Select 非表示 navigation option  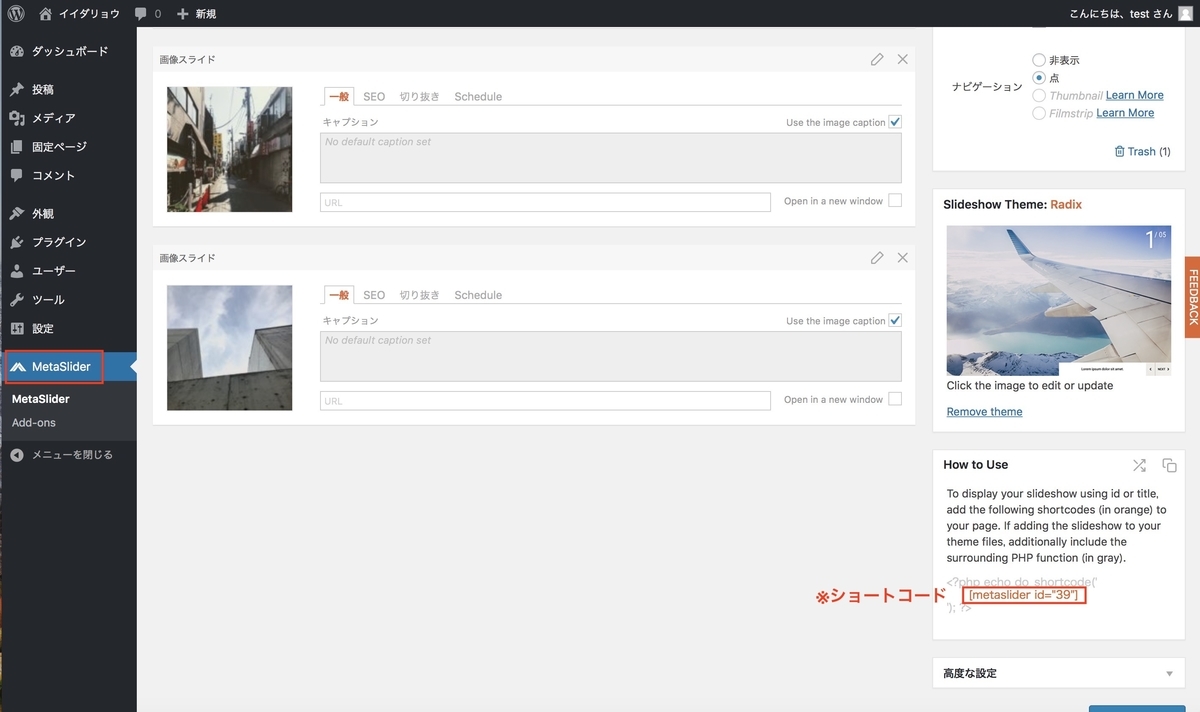click(x=1039, y=60)
